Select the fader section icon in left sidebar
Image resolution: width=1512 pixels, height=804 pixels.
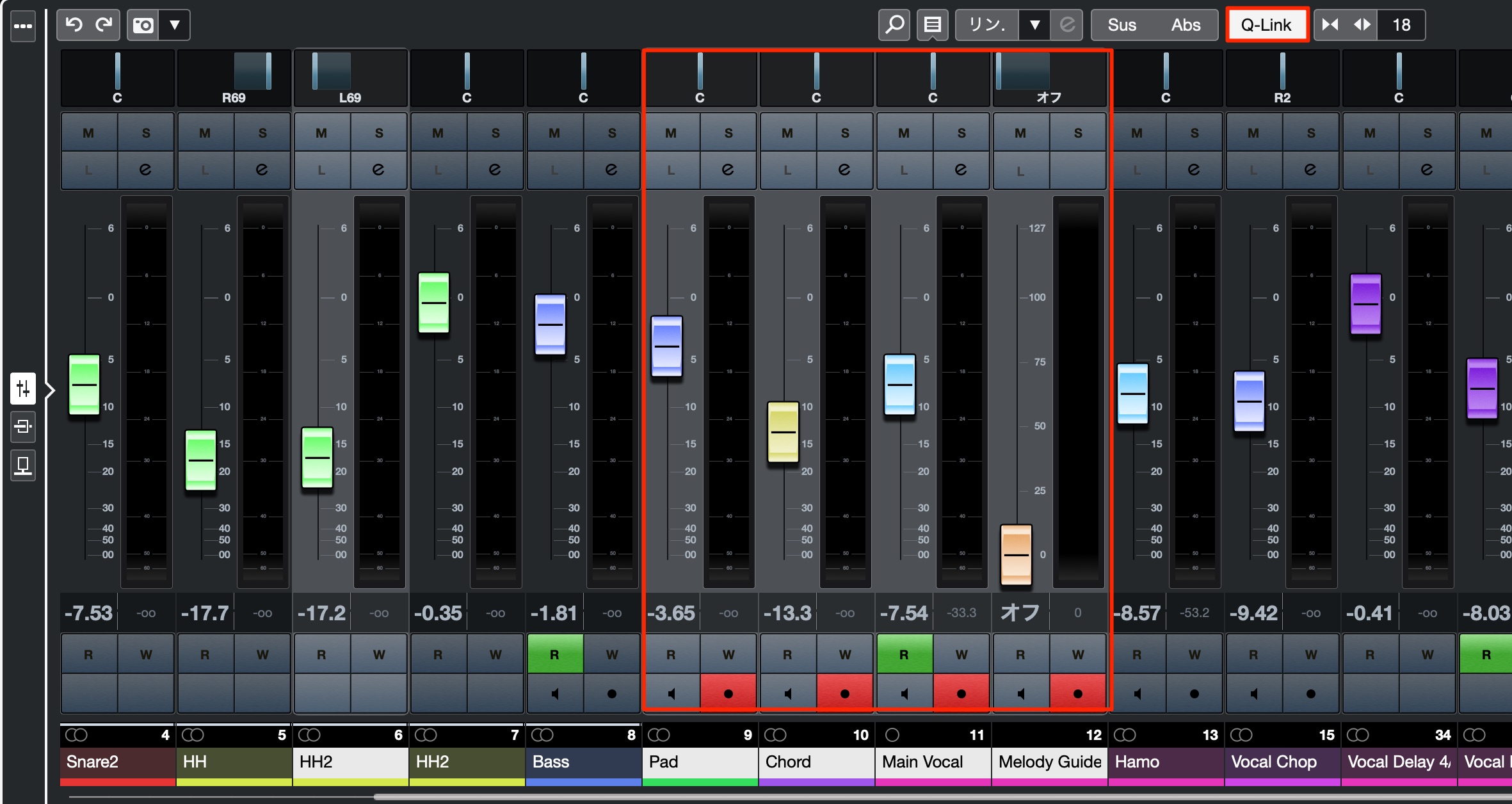click(23, 389)
